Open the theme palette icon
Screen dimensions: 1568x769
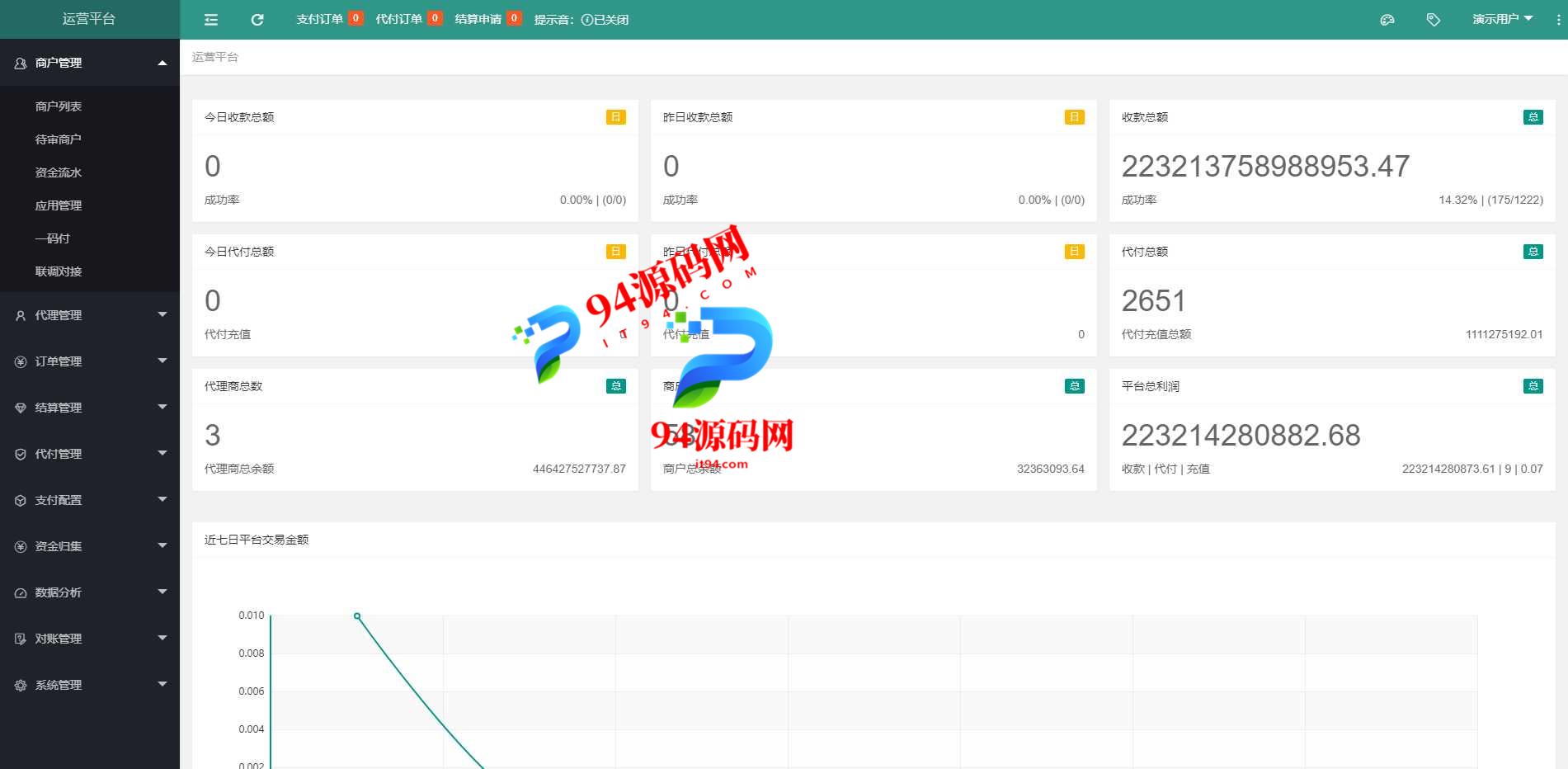tap(1387, 20)
